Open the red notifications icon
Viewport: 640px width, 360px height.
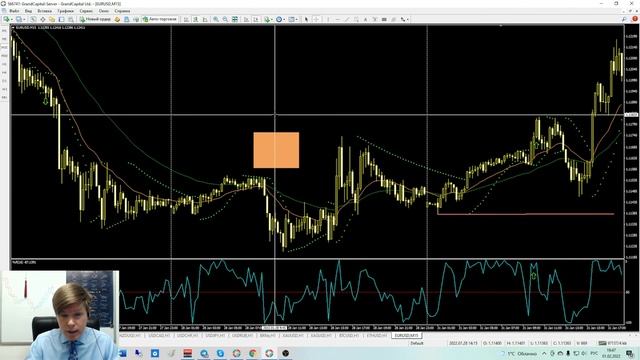click(x=635, y=19)
